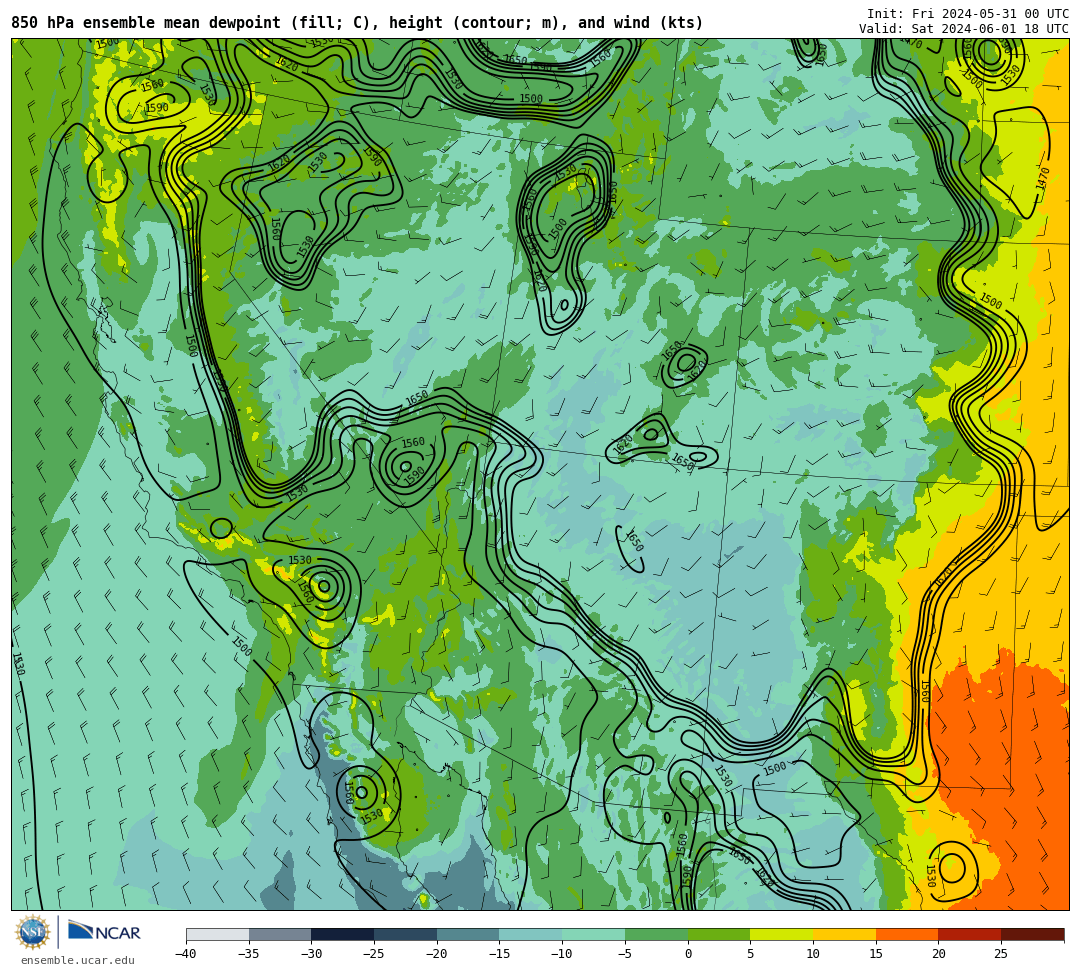
Task: Pick the teal -20 to -15 colorbar segment
Action: click(468, 934)
